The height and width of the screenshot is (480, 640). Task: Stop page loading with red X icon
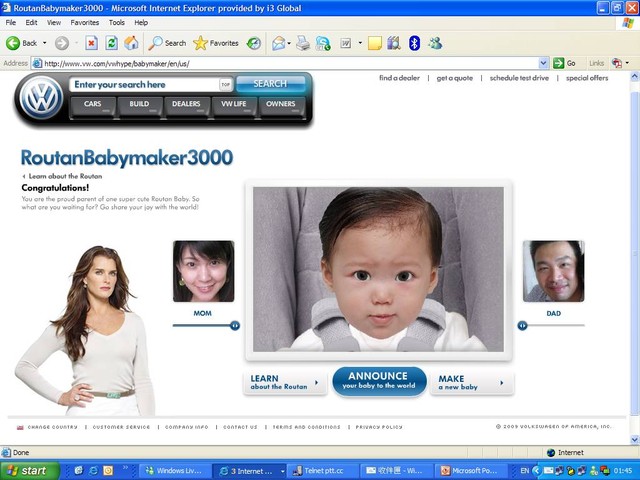point(91,43)
